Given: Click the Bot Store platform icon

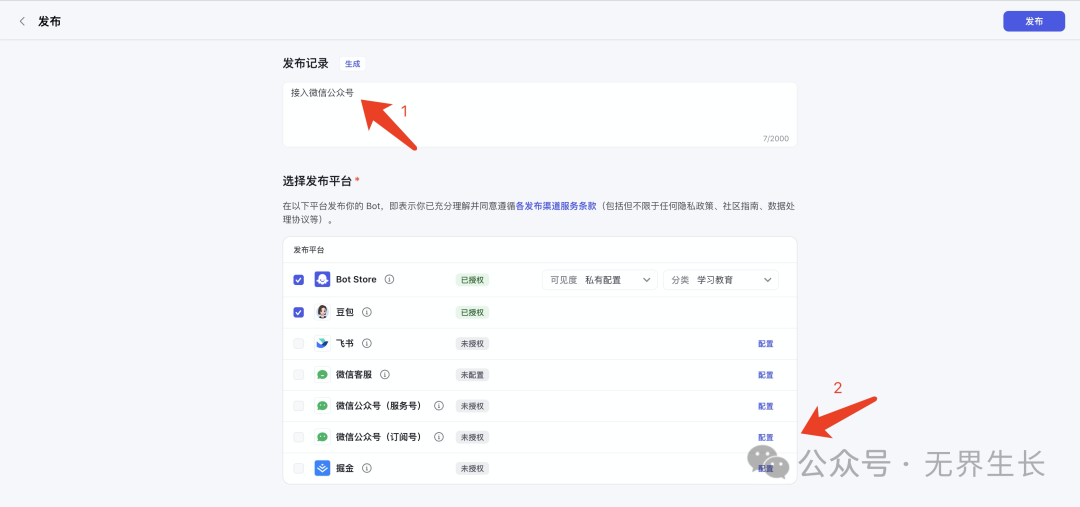Looking at the screenshot, I should click(322, 280).
